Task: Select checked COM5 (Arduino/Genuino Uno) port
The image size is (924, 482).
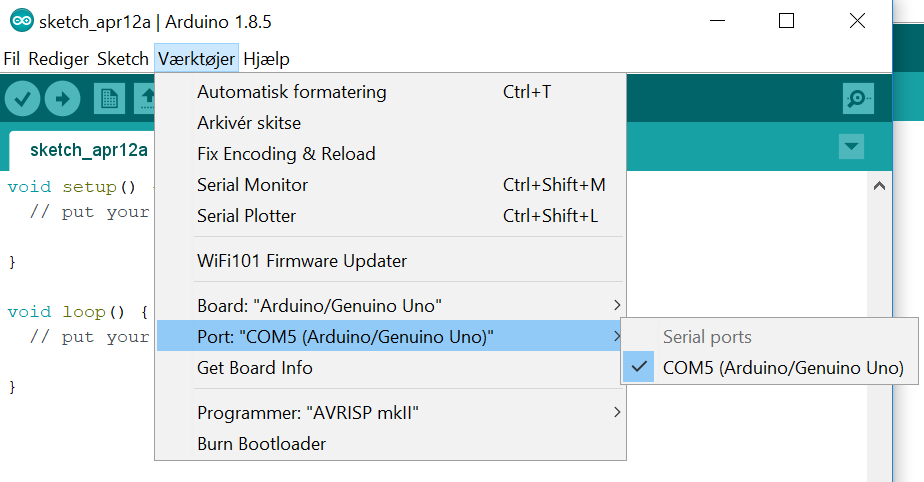Action: click(782, 368)
